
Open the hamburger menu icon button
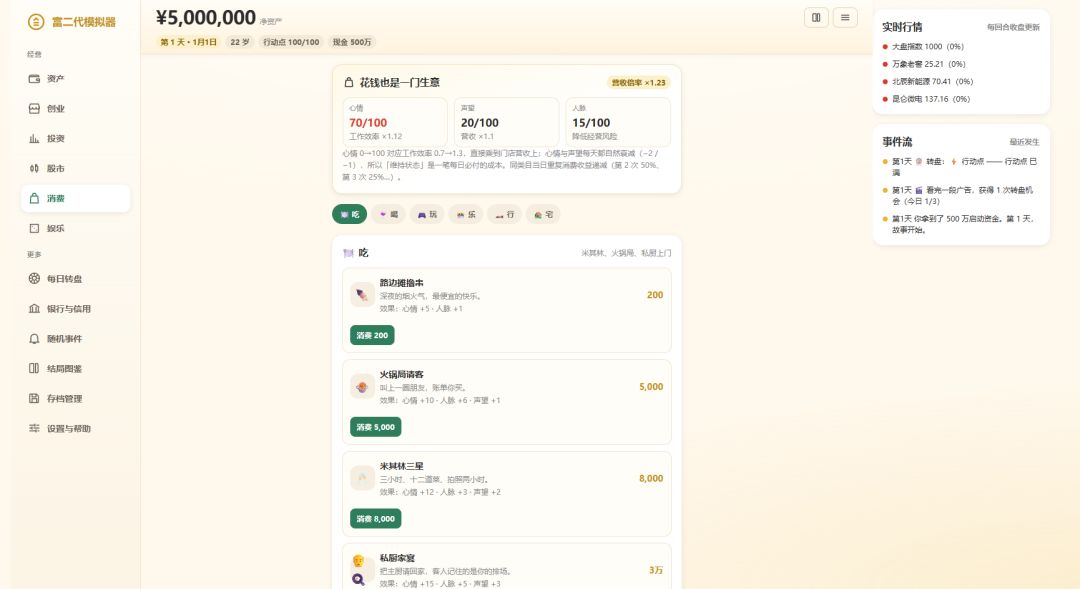point(845,18)
